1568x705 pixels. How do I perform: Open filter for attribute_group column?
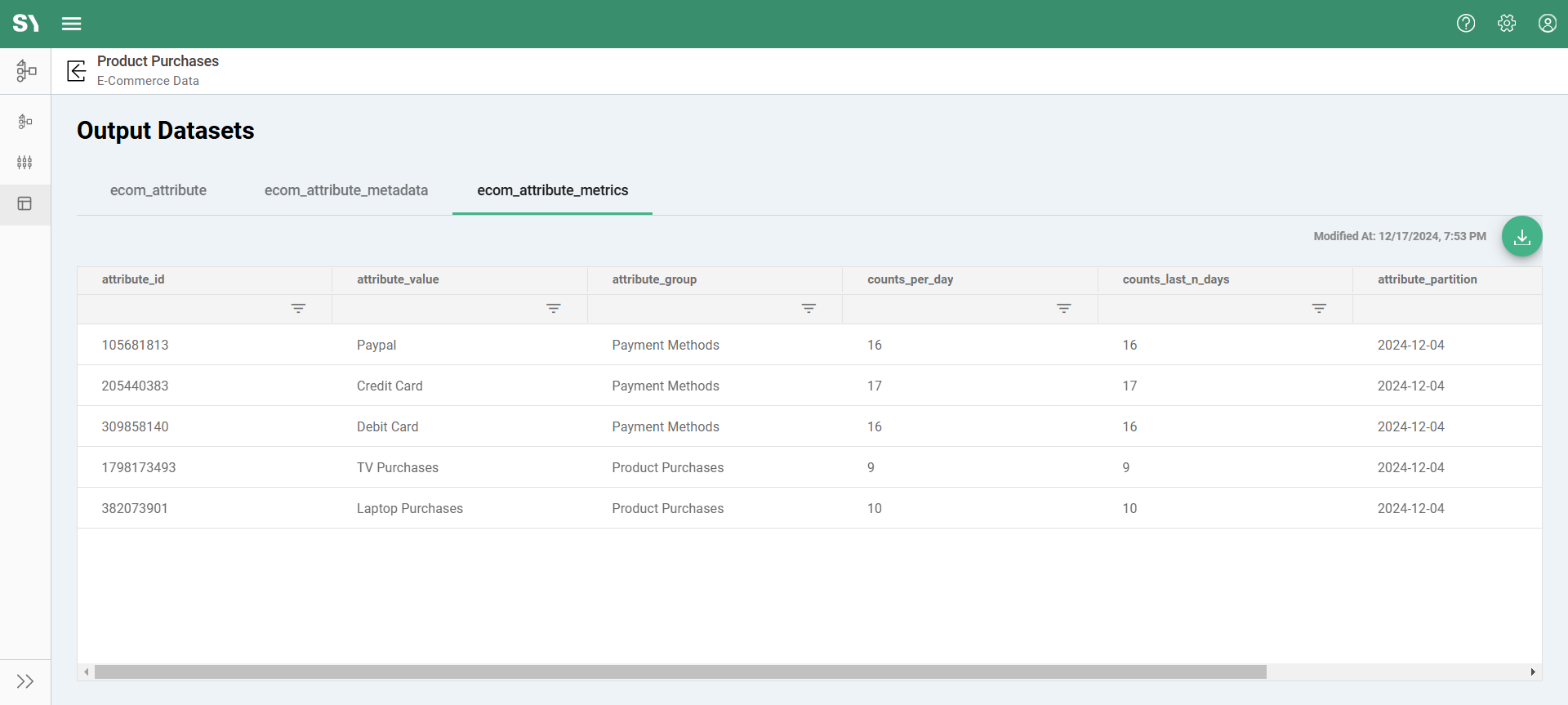(x=808, y=309)
